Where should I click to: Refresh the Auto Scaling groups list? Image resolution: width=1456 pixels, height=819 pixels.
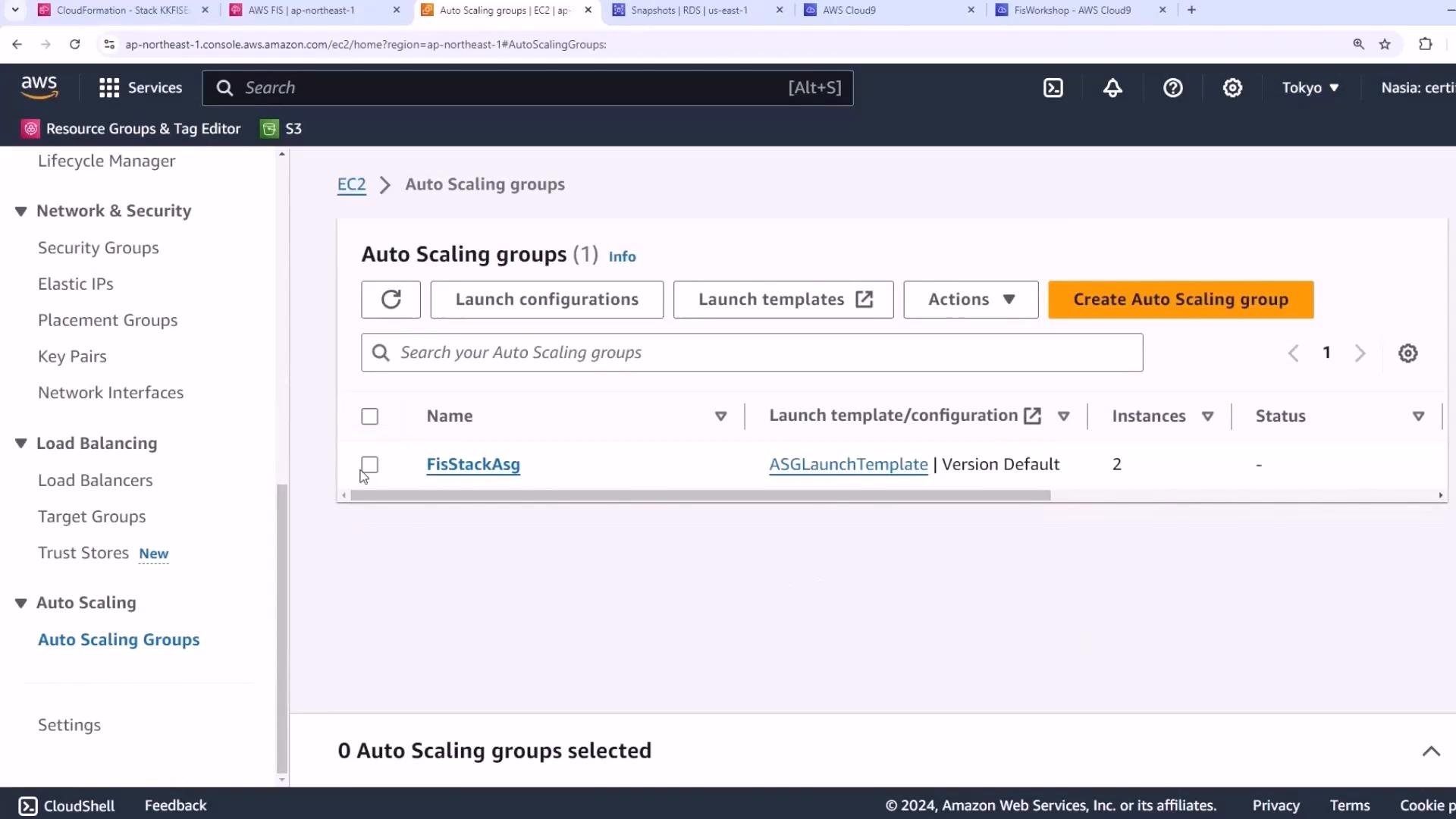tap(391, 300)
